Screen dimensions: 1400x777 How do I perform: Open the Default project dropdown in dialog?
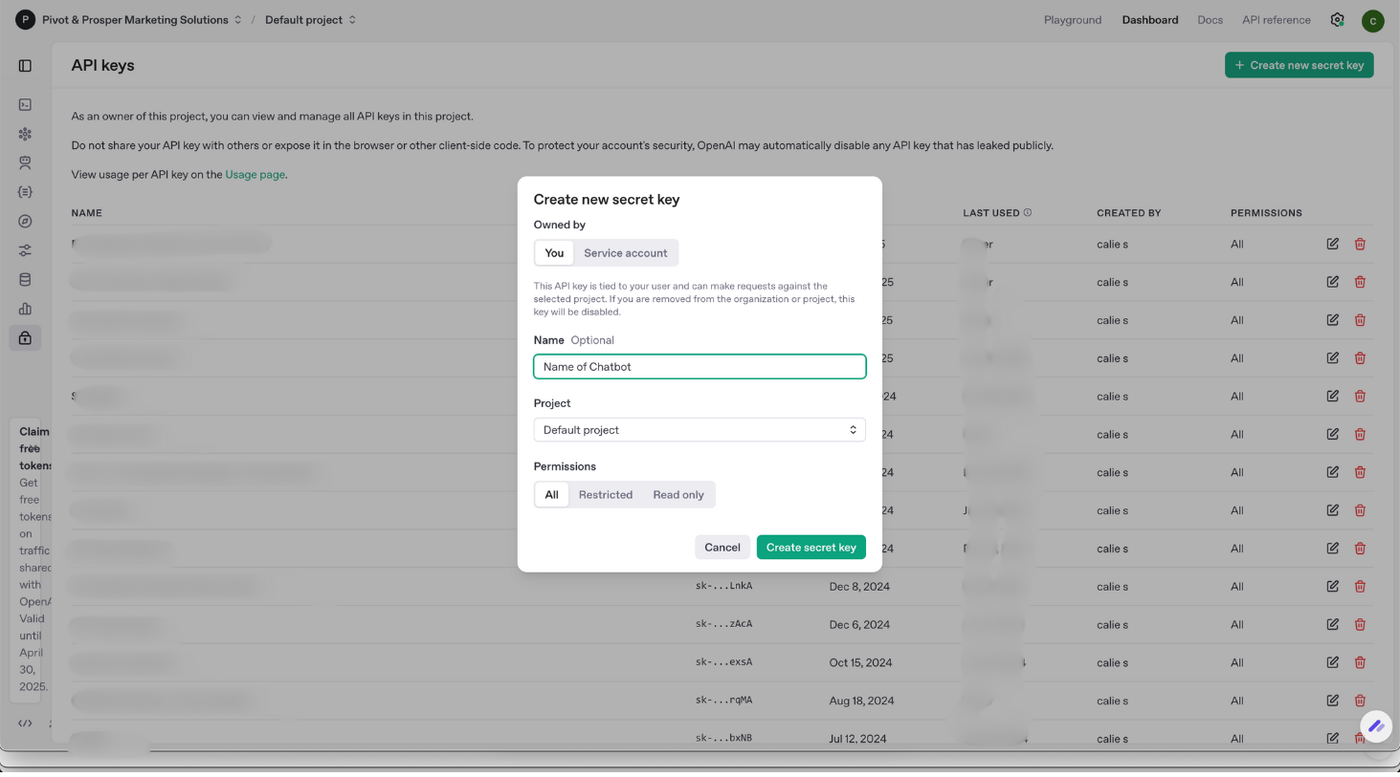pos(699,430)
